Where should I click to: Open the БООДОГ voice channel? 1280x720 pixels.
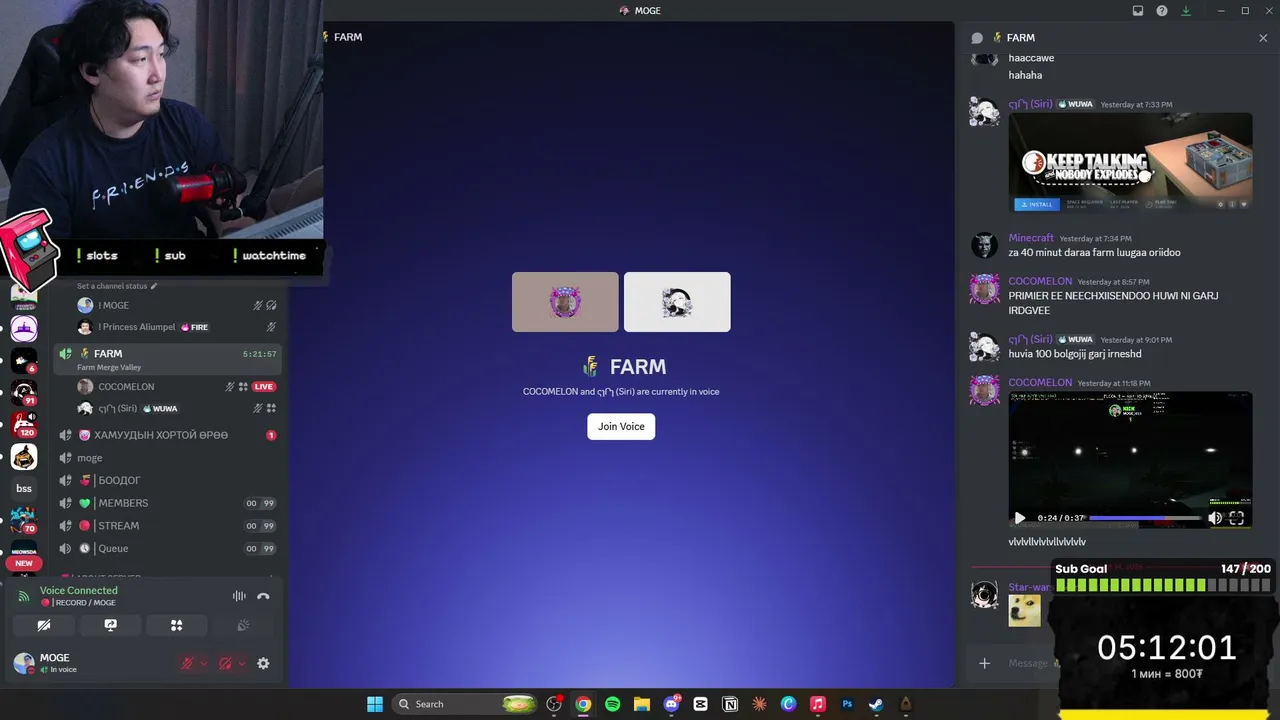tap(168, 480)
